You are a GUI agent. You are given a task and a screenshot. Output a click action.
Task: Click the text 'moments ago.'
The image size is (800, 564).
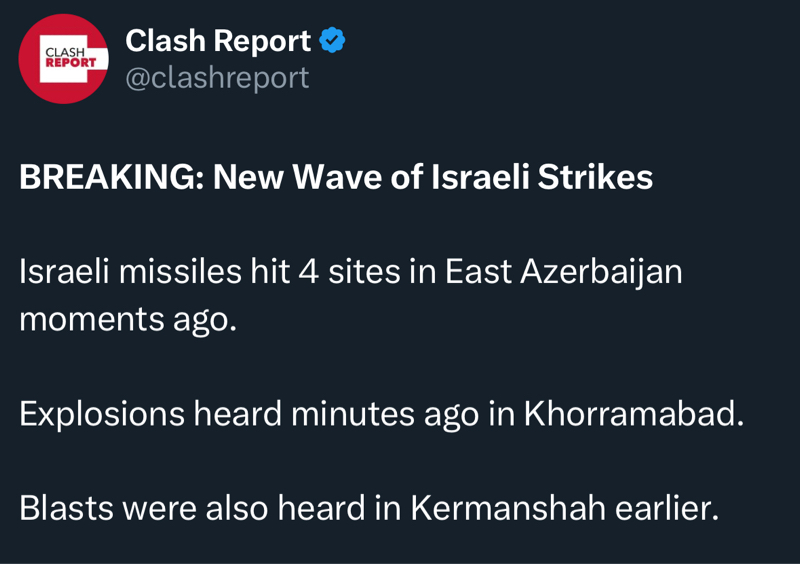[x=128, y=318]
